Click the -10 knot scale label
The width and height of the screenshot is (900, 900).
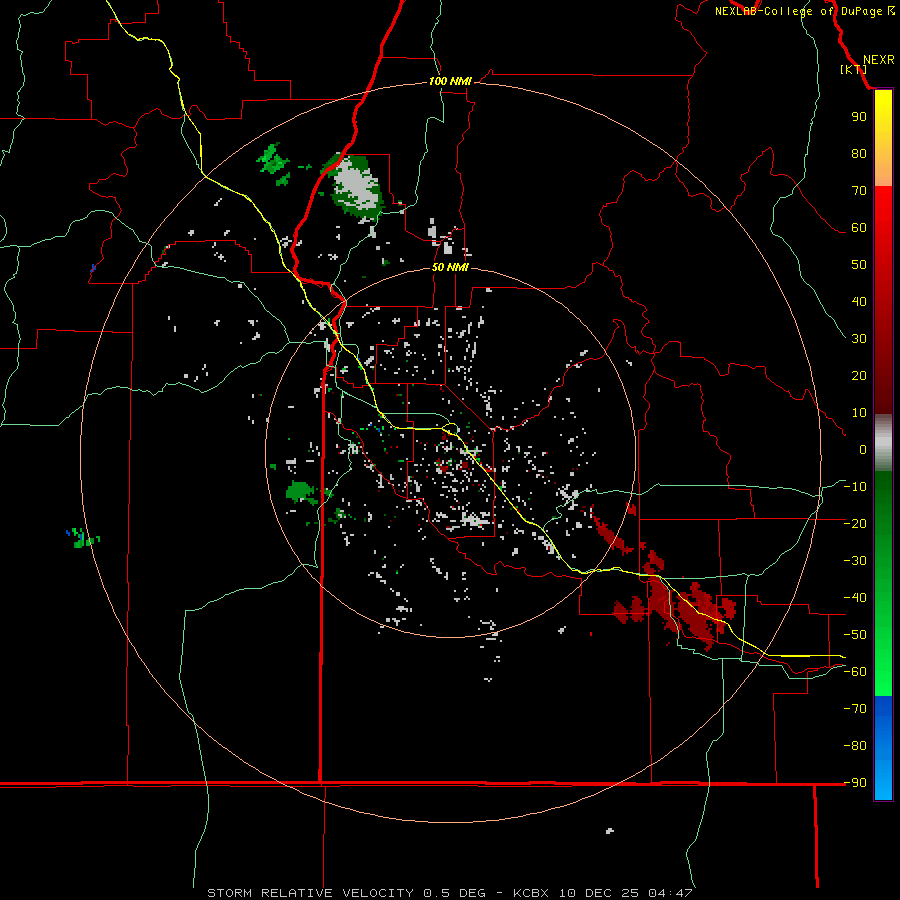(x=855, y=487)
